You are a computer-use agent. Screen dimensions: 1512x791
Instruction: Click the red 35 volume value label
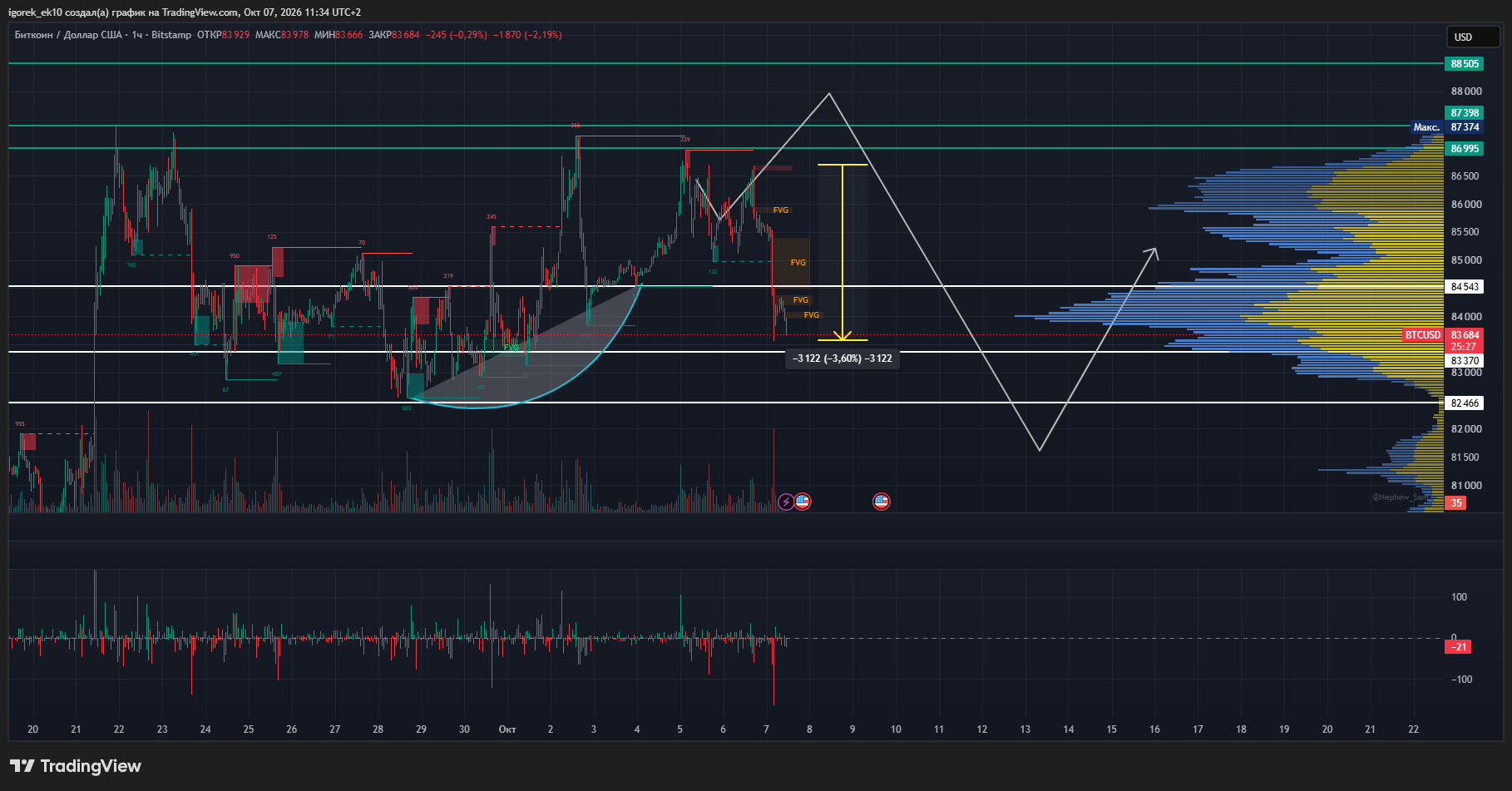point(1456,503)
